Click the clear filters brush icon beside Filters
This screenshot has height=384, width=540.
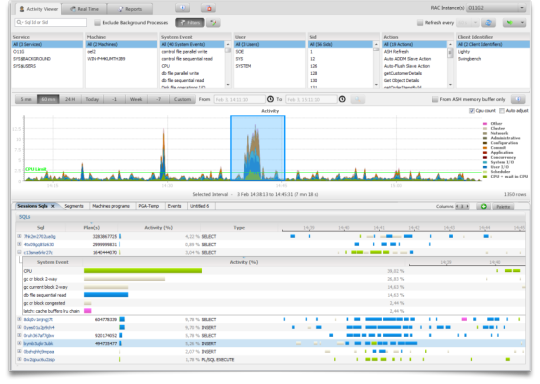tap(214, 23)
